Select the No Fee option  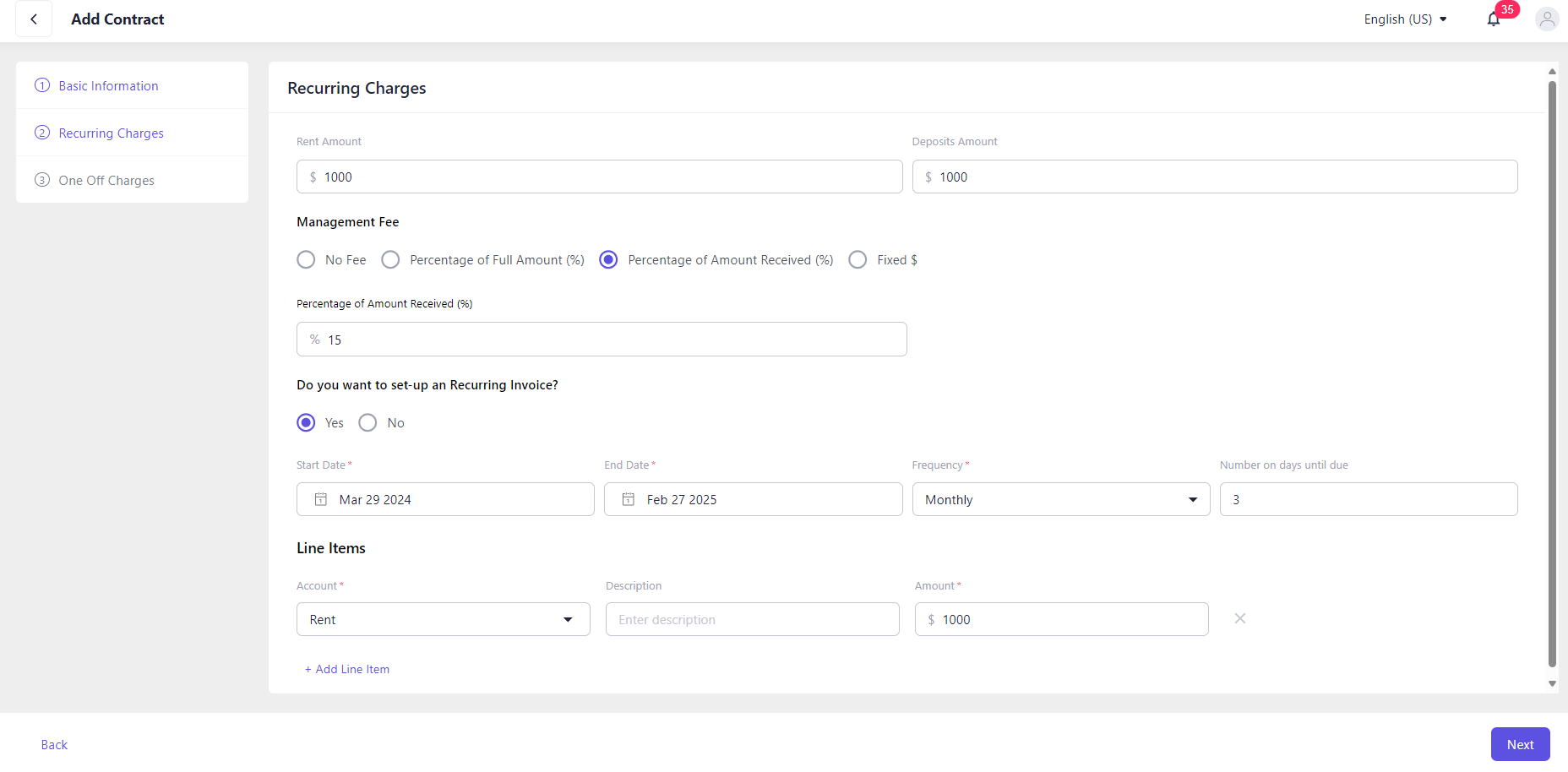coord(306,259)
